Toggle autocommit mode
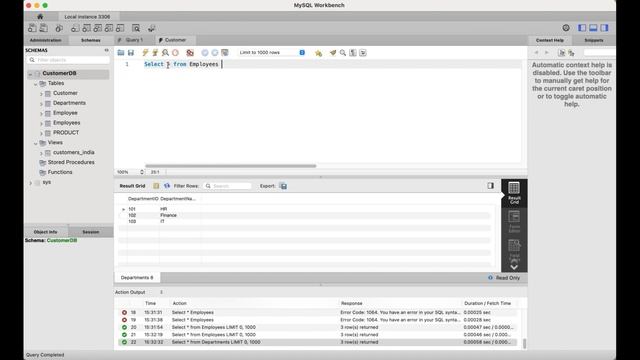 tap(224, 53)
